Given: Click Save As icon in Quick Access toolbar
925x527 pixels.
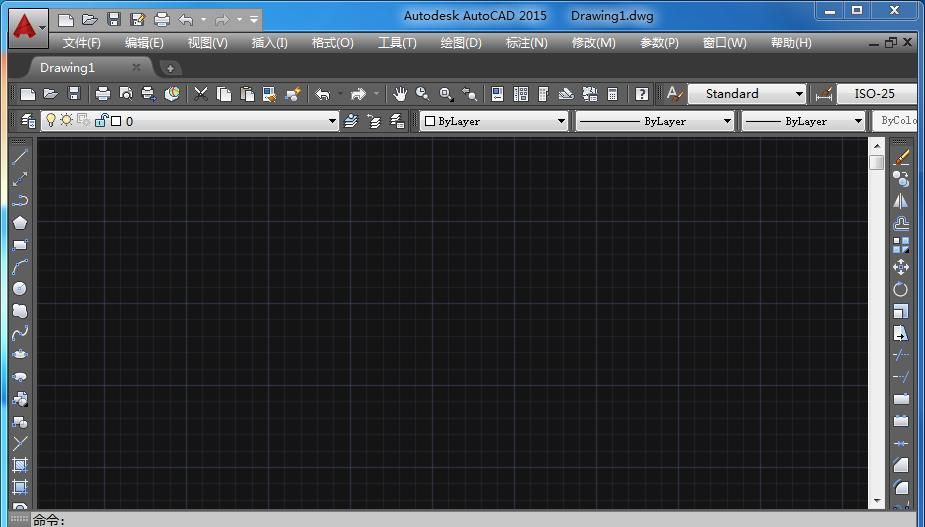Looking at the screenshot, I should coord(137,20).
